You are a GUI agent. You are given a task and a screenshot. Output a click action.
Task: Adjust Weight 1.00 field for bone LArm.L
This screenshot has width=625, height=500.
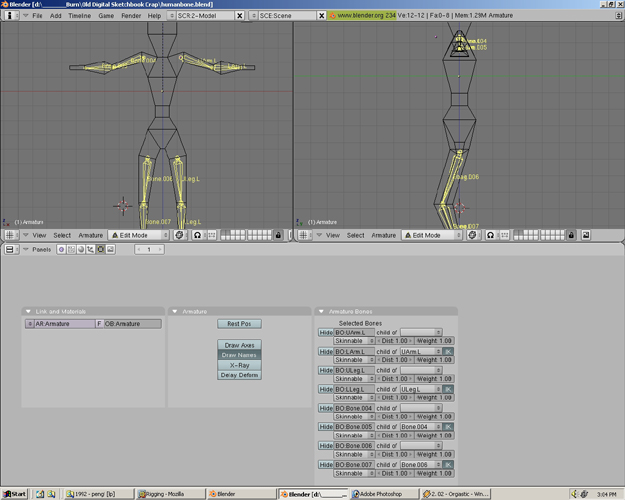coord(434,360)
